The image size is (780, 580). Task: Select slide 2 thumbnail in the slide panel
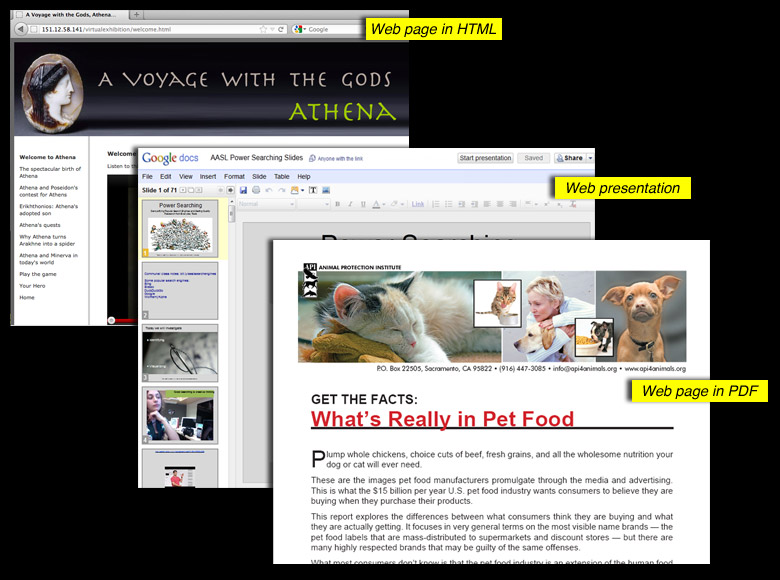[x=180, y=291]
